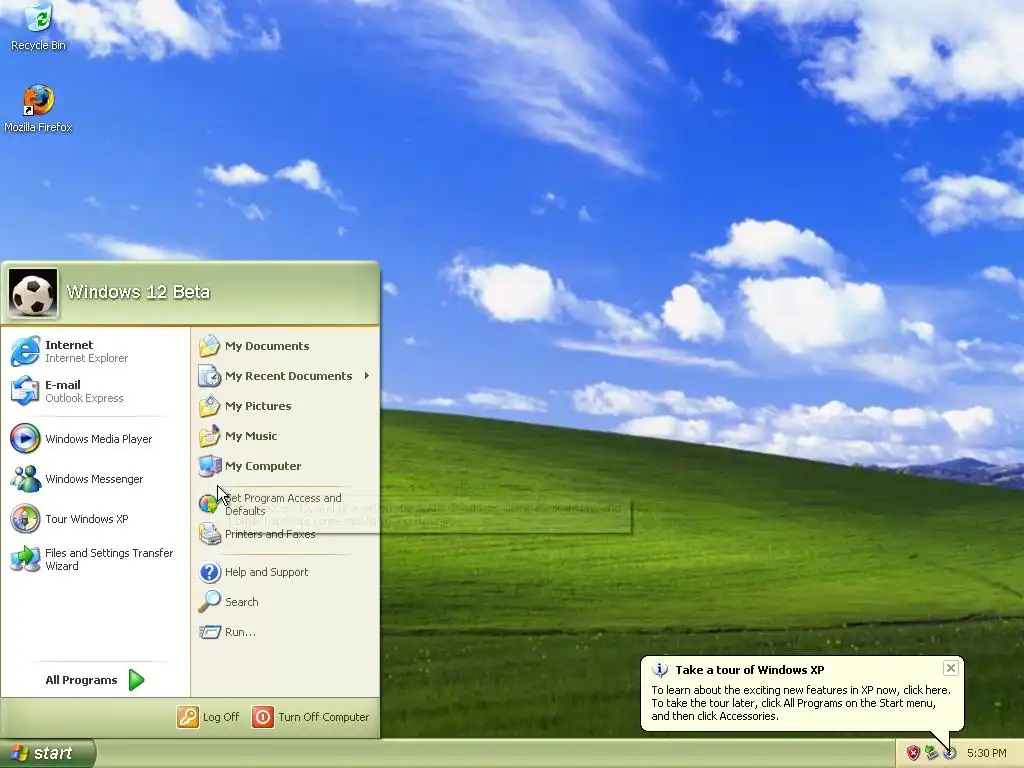Choose Set Program Access and Defaults
Screen dimensions: 1024x768
(283, 504)
